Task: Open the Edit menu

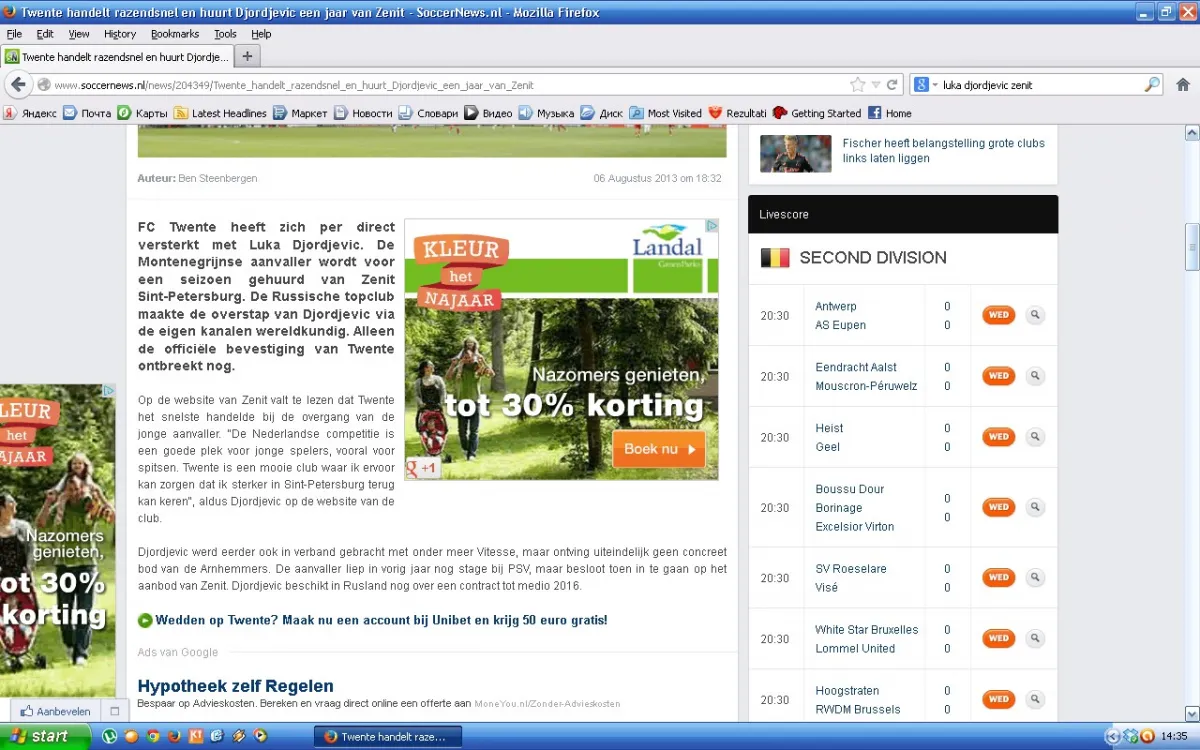Action: [45, 34]
